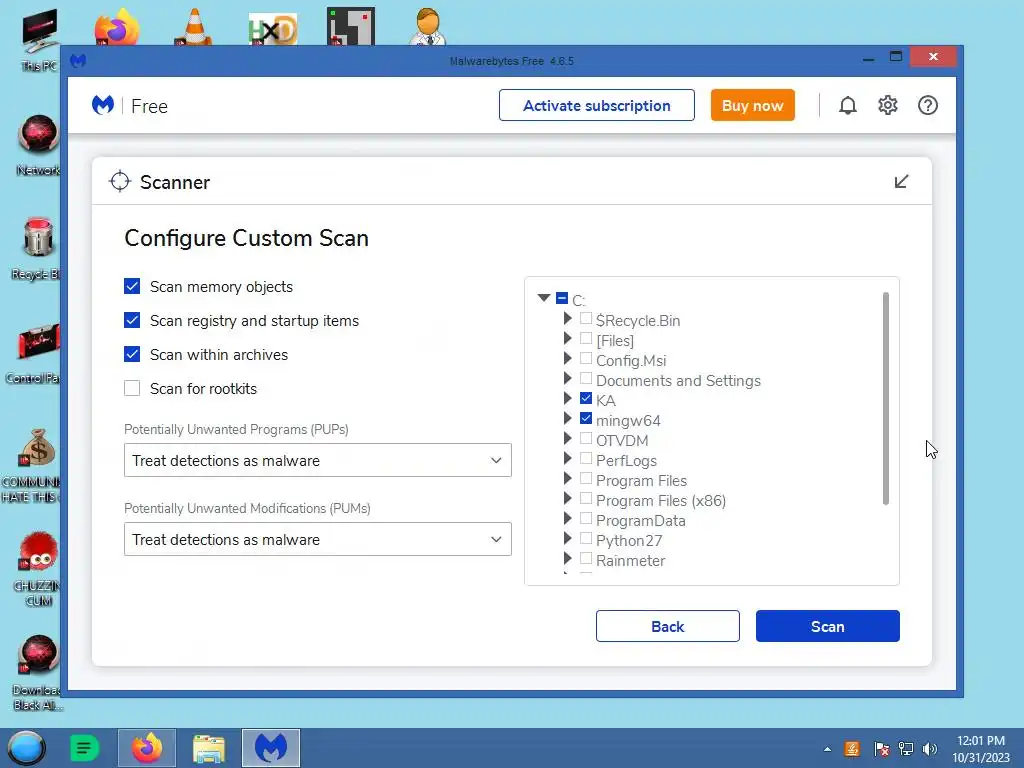The height and width of the screenshot is (768, 1024).
Task: Open the Chuzzle red fuzzy icon
Action: (x=38, y=569)
